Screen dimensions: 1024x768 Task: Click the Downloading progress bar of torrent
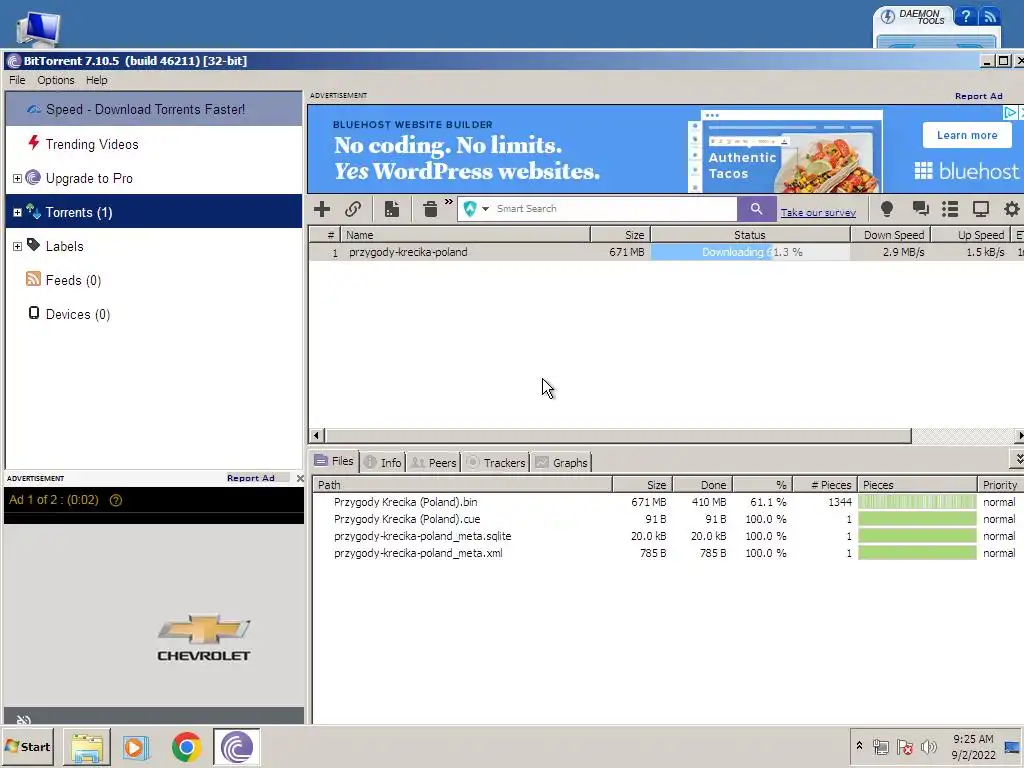point(751,252)
